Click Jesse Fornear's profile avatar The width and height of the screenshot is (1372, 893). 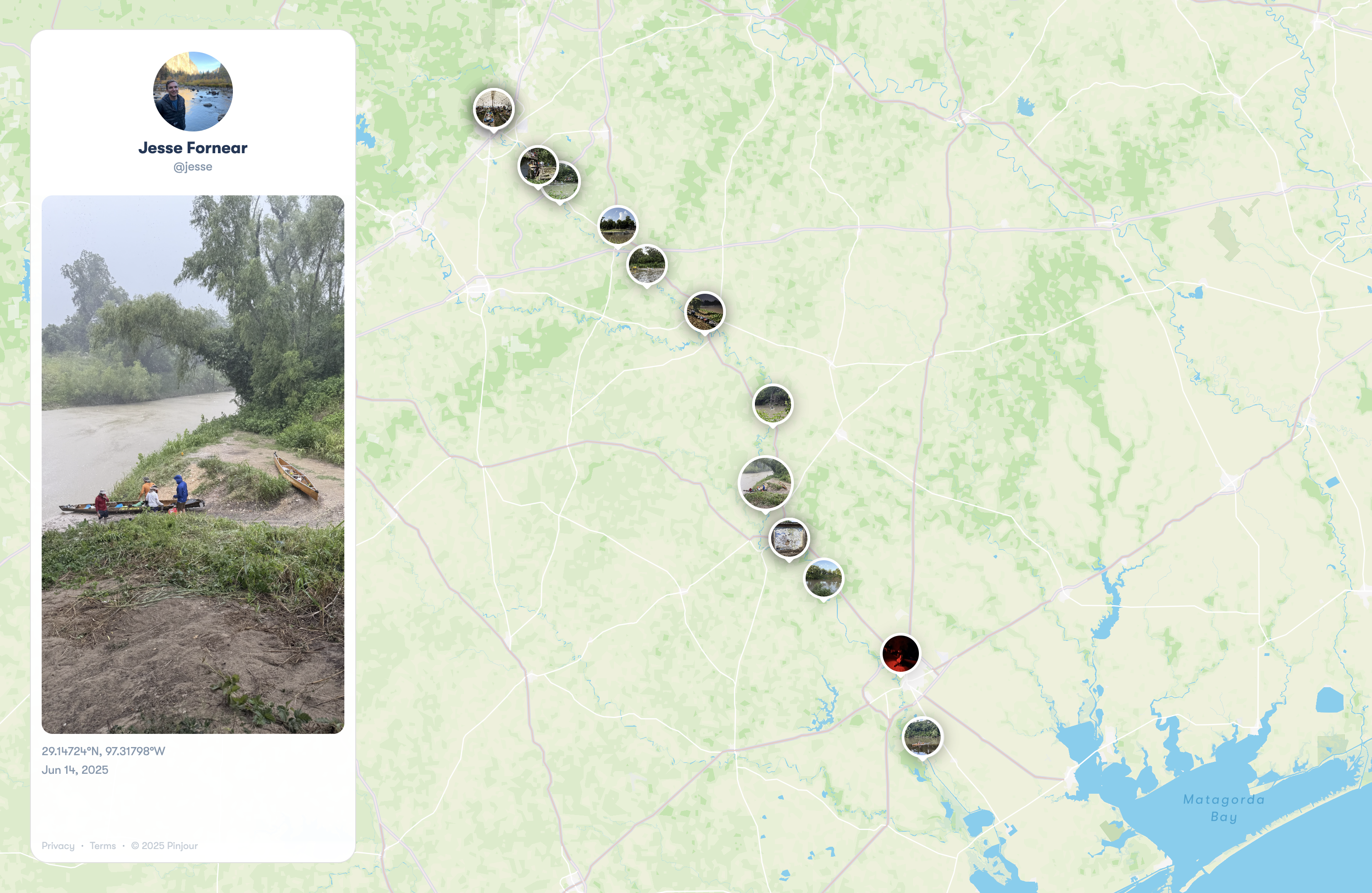click(193, 91)
